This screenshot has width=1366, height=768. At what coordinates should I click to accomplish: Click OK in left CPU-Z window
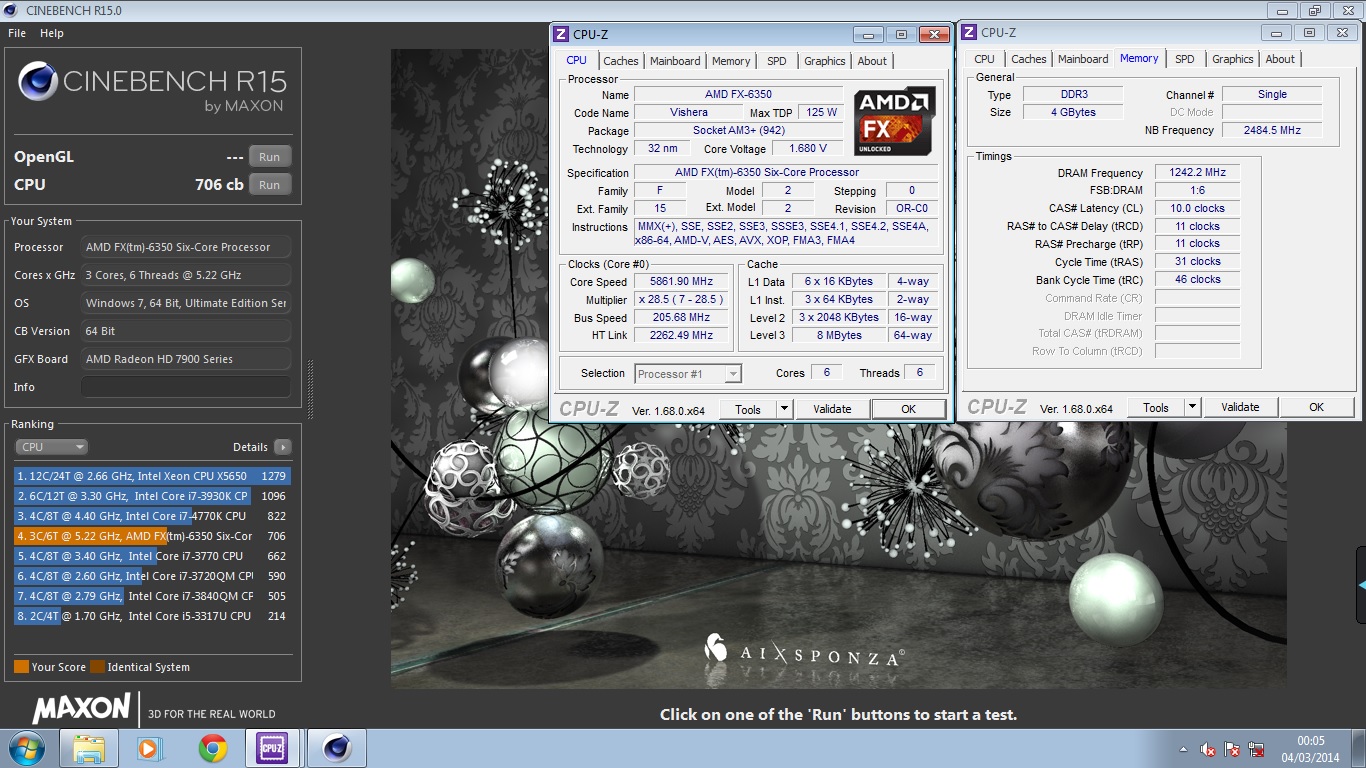coord(908,409)
